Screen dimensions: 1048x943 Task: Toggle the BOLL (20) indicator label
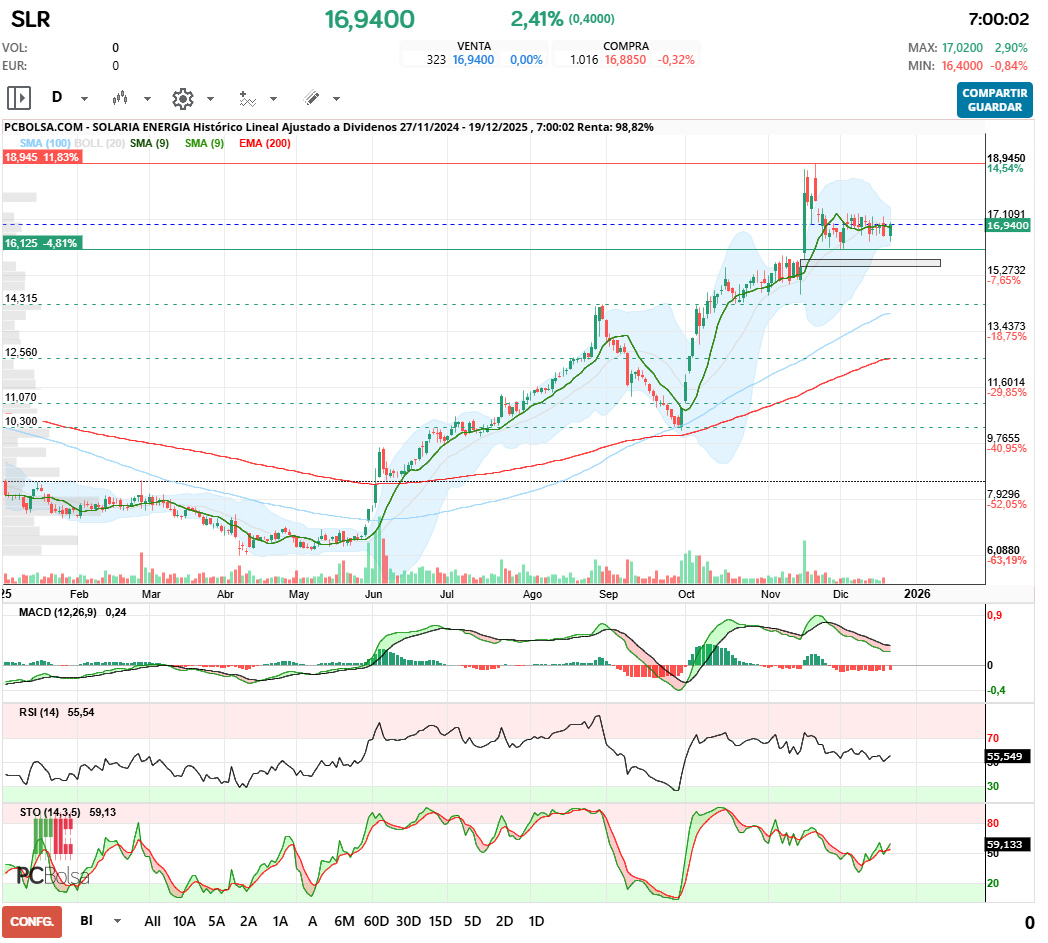pyautogui.click(x=100, y=144)
